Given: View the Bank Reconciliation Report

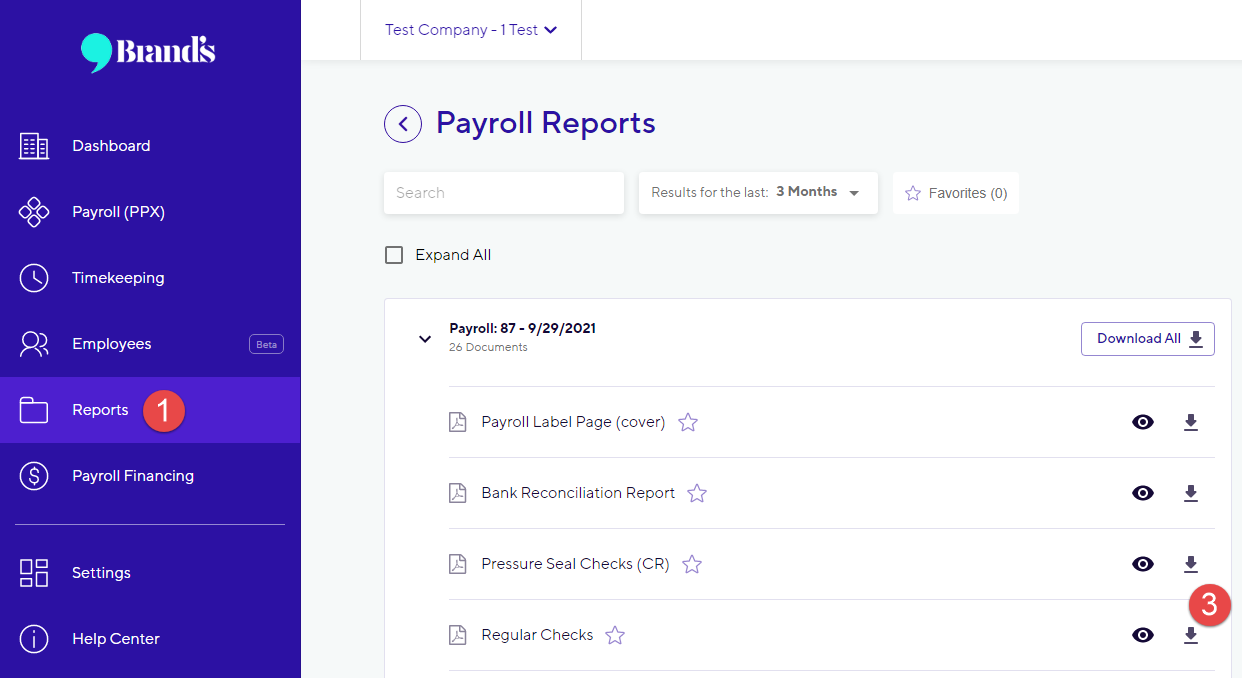Looking at the screenshot, I should tap(1143, 493).
